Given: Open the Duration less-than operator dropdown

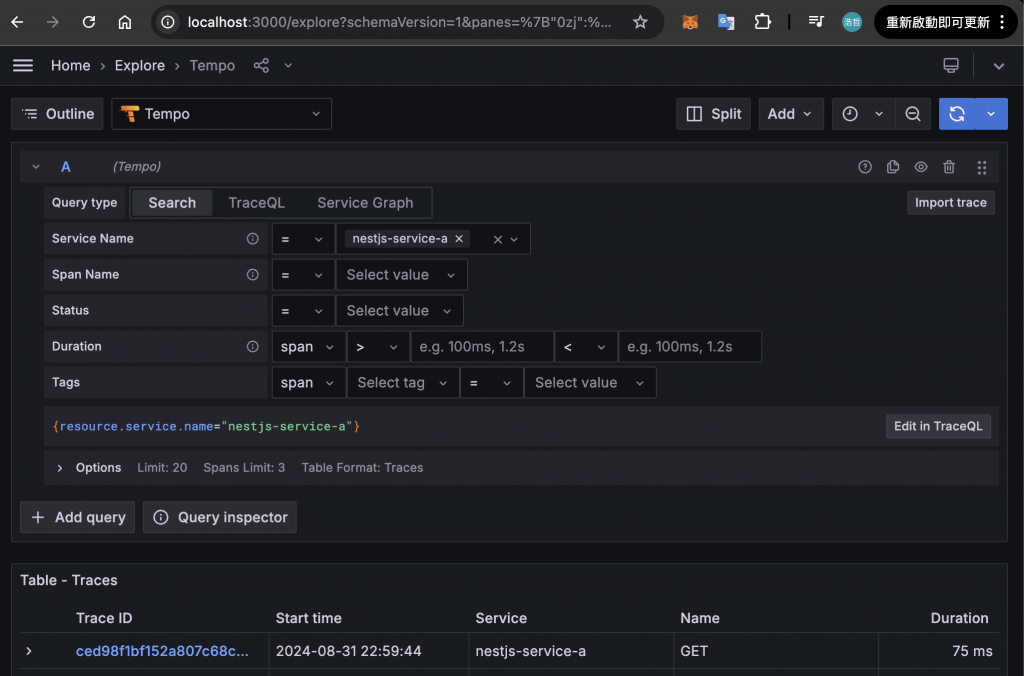Looking at the screenshot, I should (x=584, y=347).
